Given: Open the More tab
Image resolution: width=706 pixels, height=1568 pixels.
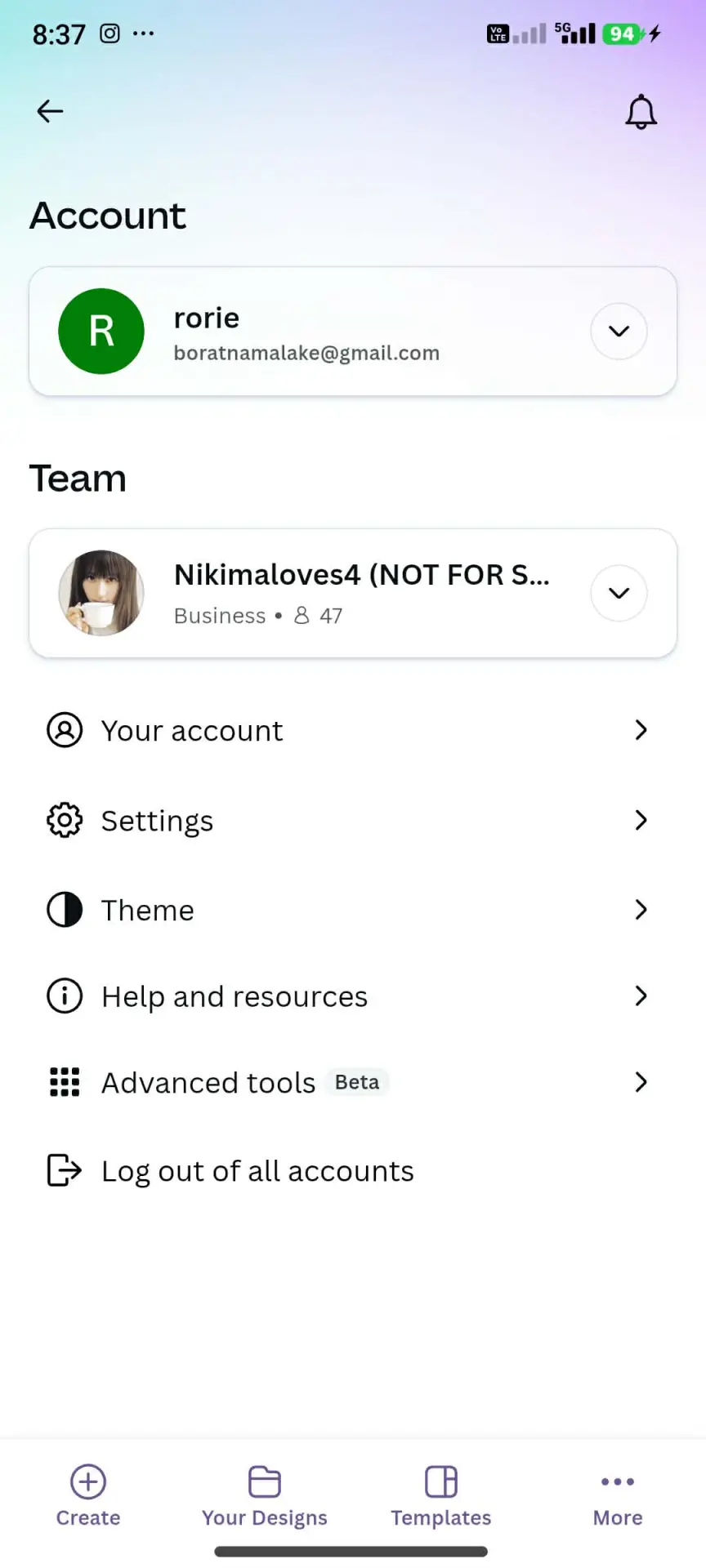Looking at the screenshot, I should pyautogui.click(x=618, y=1496).
